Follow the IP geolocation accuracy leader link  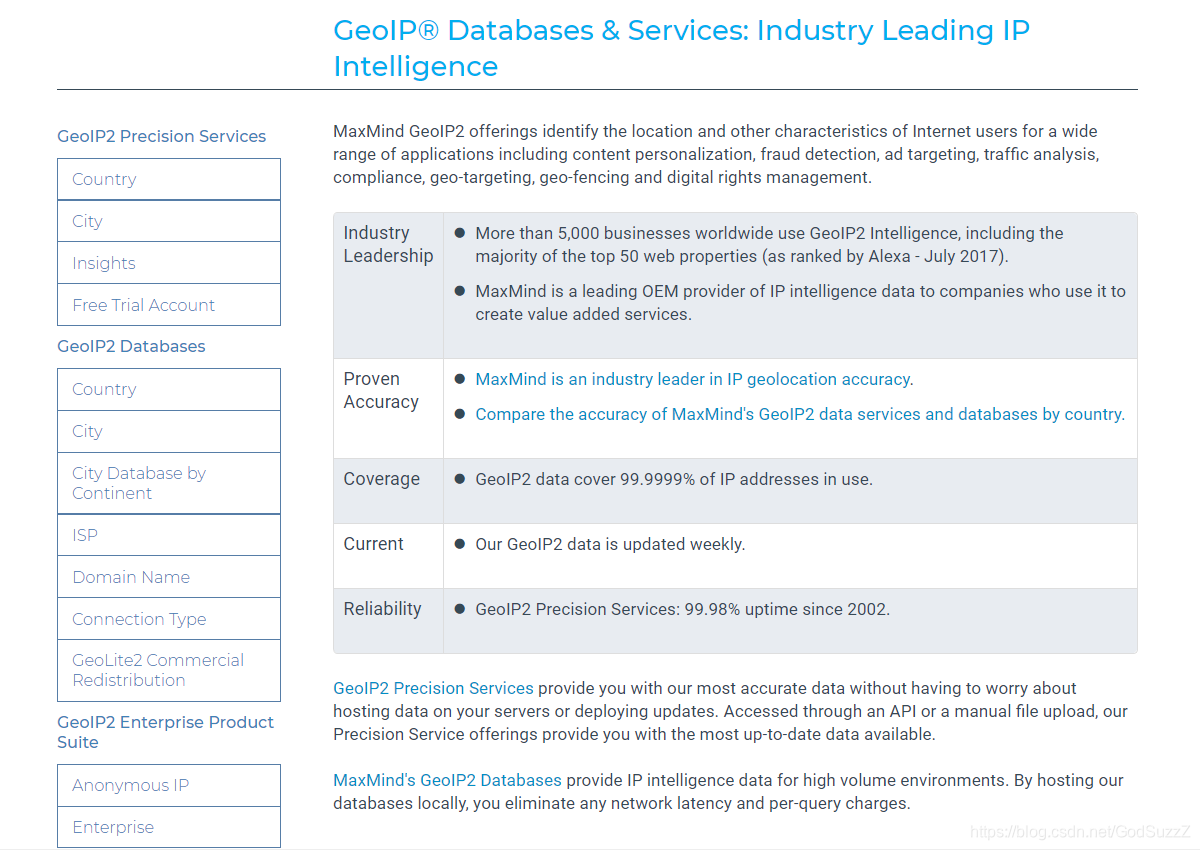pyautogui.click(x=693, y=379)
